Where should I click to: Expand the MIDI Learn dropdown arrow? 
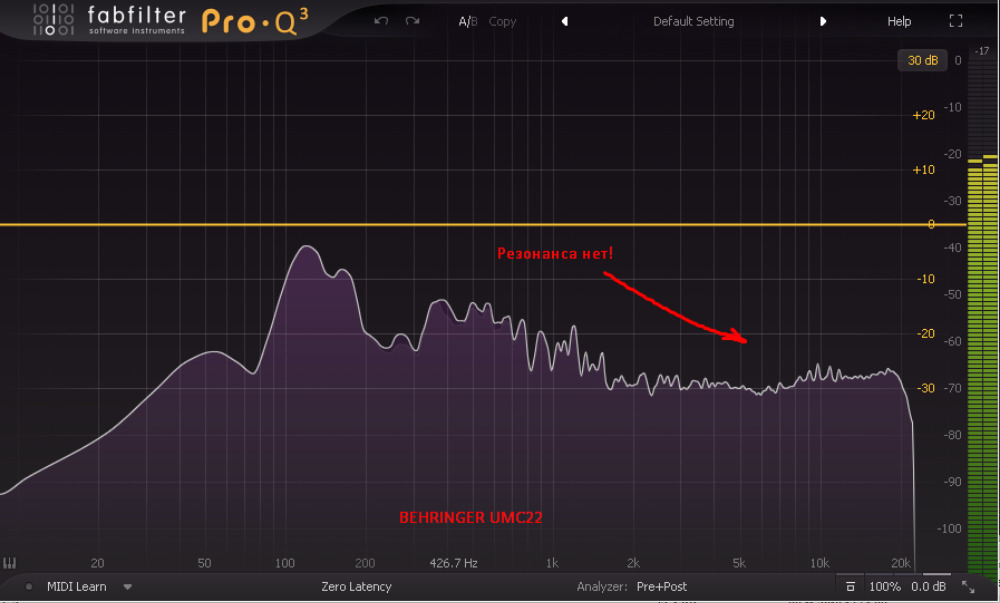[128, 586]
